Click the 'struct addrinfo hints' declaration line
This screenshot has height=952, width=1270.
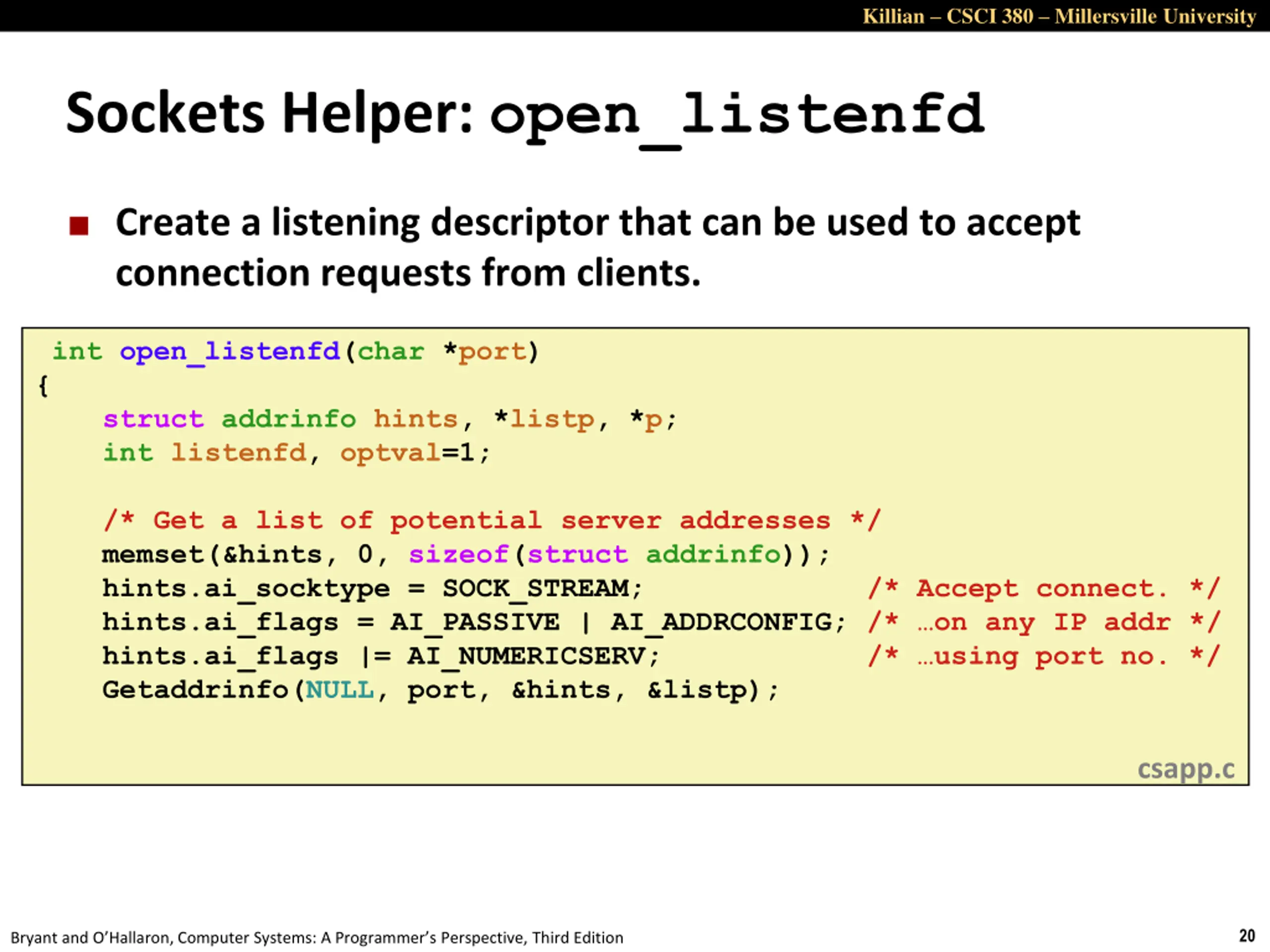point(390,419)
